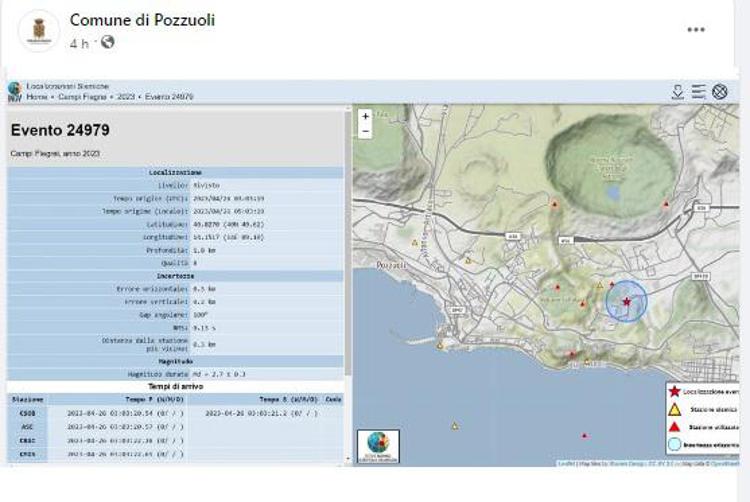Screen dimensions: 750x502
Task: Click the Comune di Pozzuoli profile avatar
Action: (39, 31)
